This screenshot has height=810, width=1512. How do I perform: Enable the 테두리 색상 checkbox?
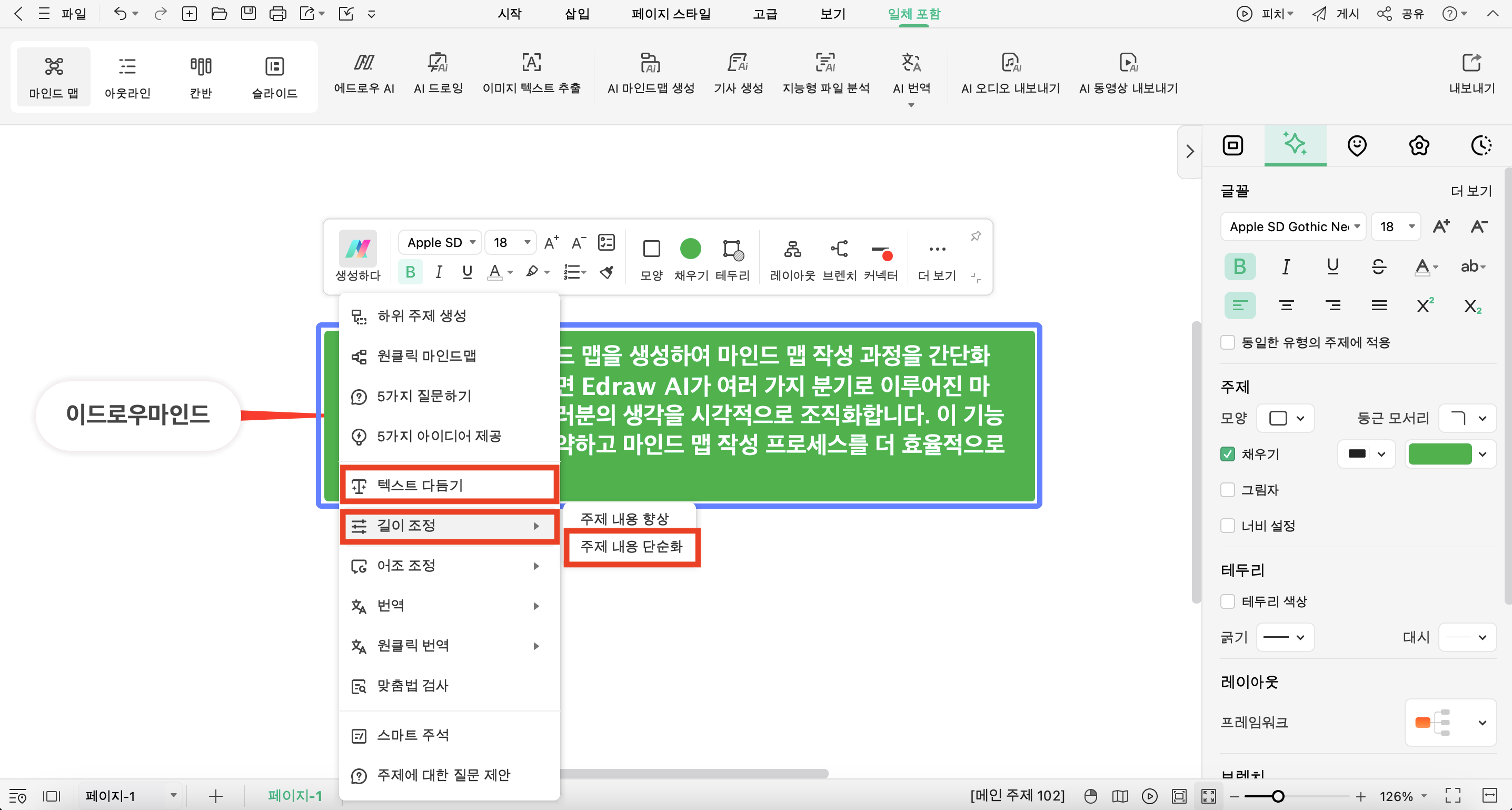(1227, 601)
